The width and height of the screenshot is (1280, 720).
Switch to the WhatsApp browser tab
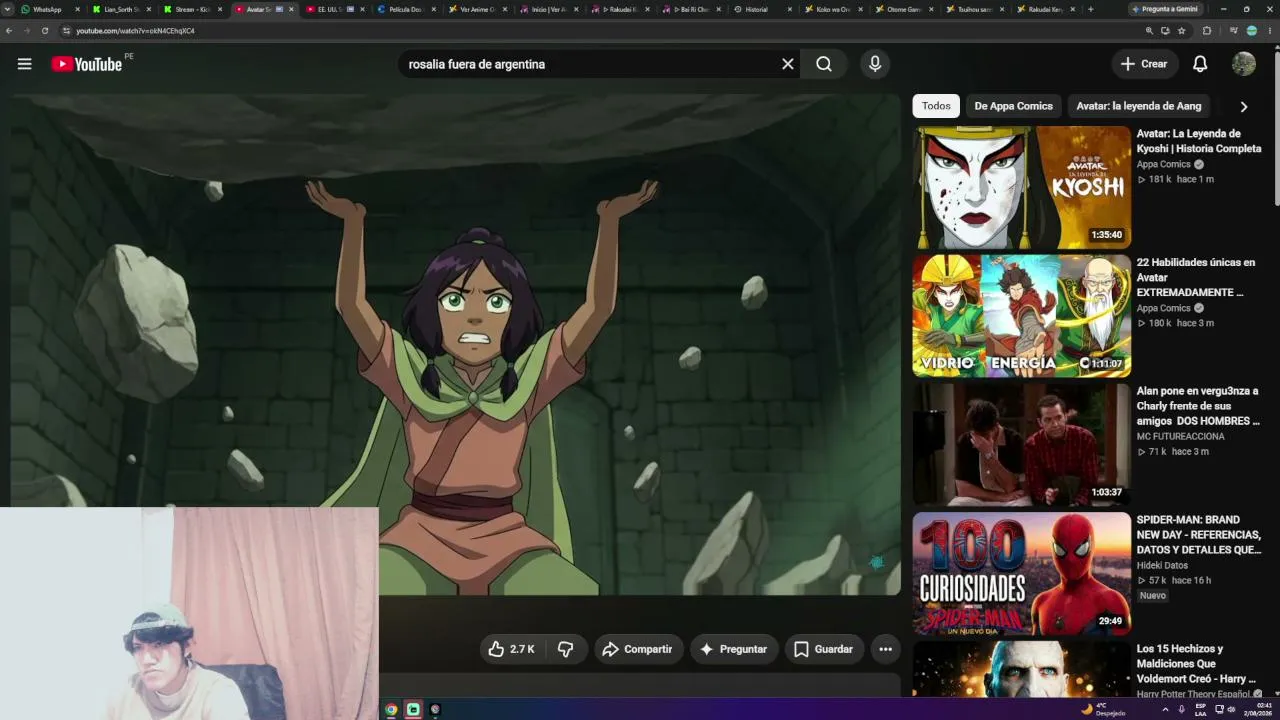coord(48,9)
